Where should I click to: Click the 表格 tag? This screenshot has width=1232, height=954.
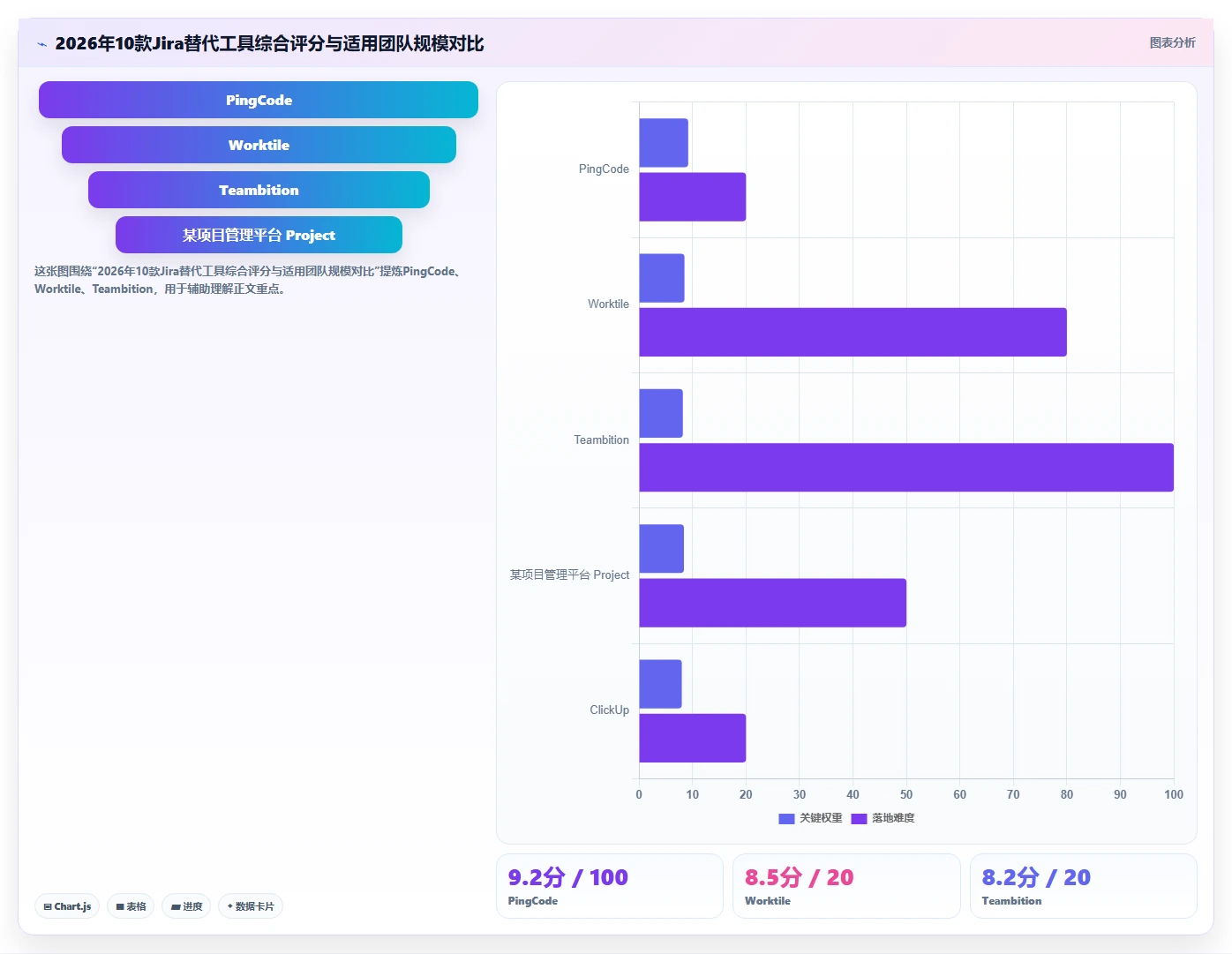point(131,906)
